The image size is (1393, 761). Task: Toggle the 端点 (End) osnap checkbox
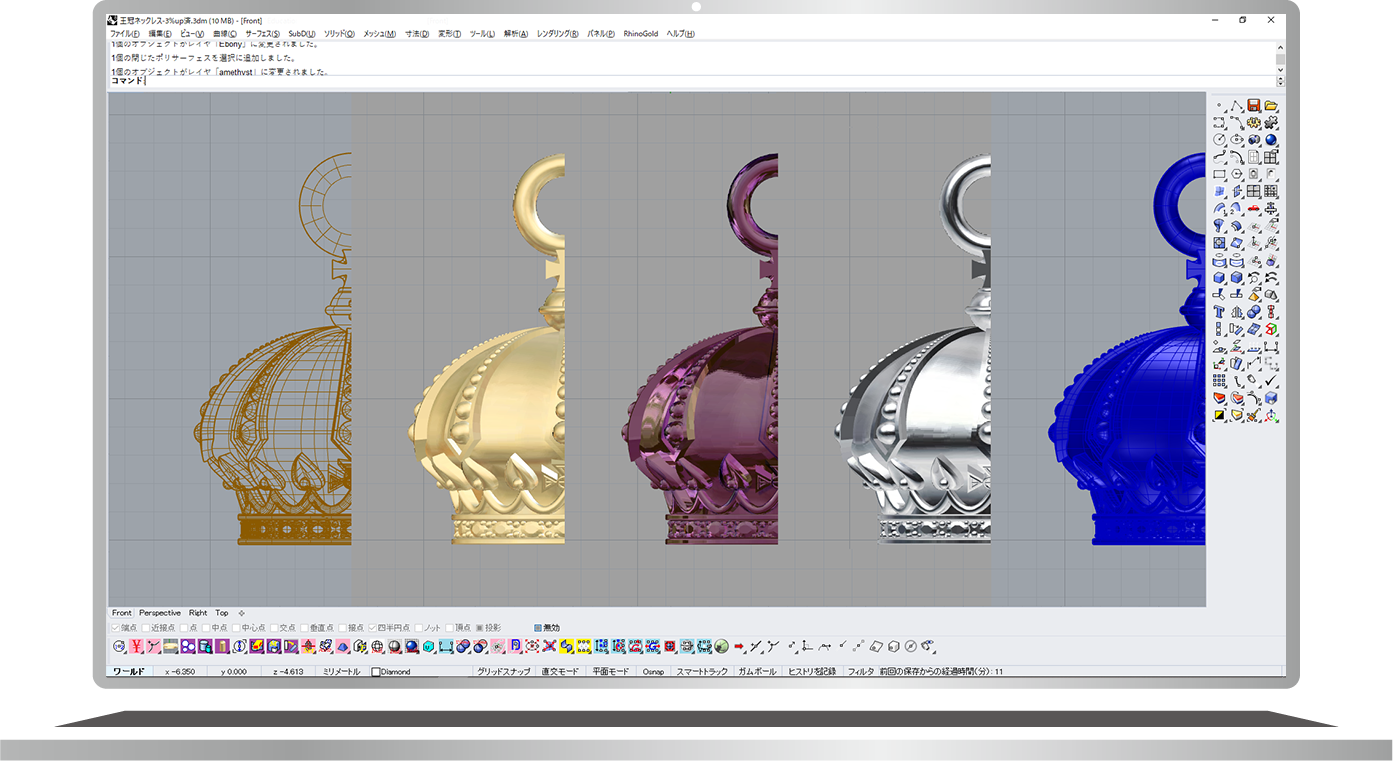[116, 628]
